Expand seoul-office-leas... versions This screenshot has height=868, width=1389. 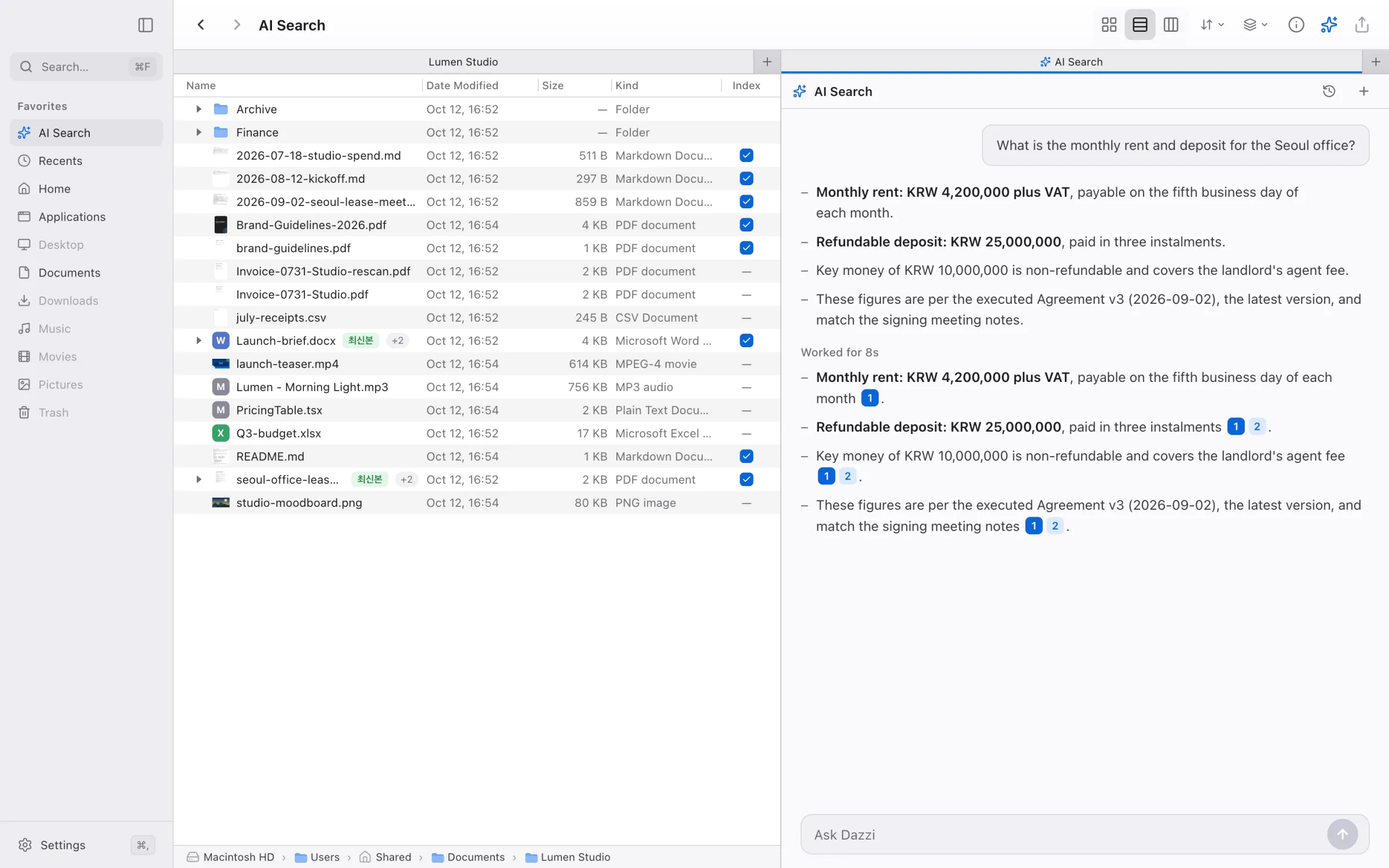click(x=199, y=479)
